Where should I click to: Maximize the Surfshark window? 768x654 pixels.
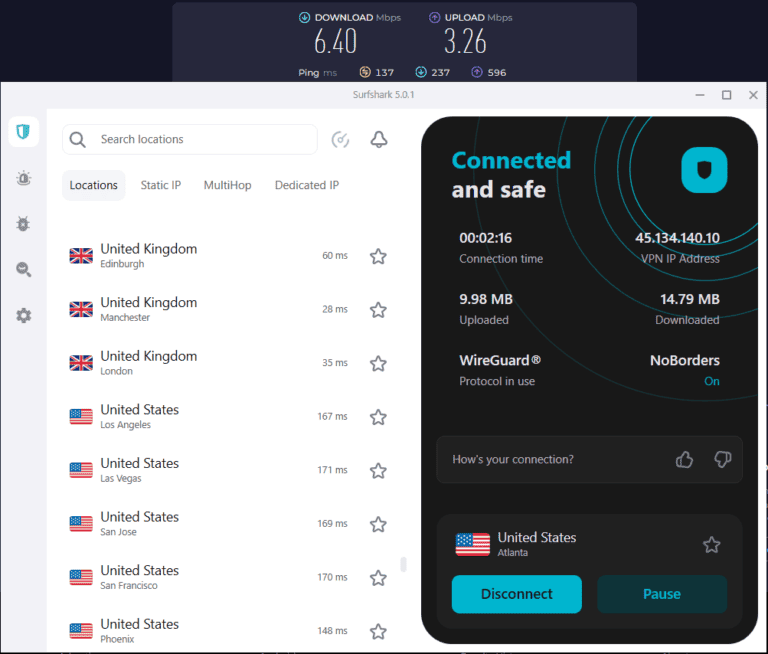[726, 95]
